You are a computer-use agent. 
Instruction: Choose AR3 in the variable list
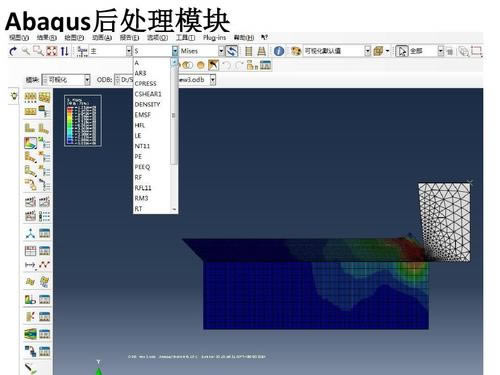(140, 73)
